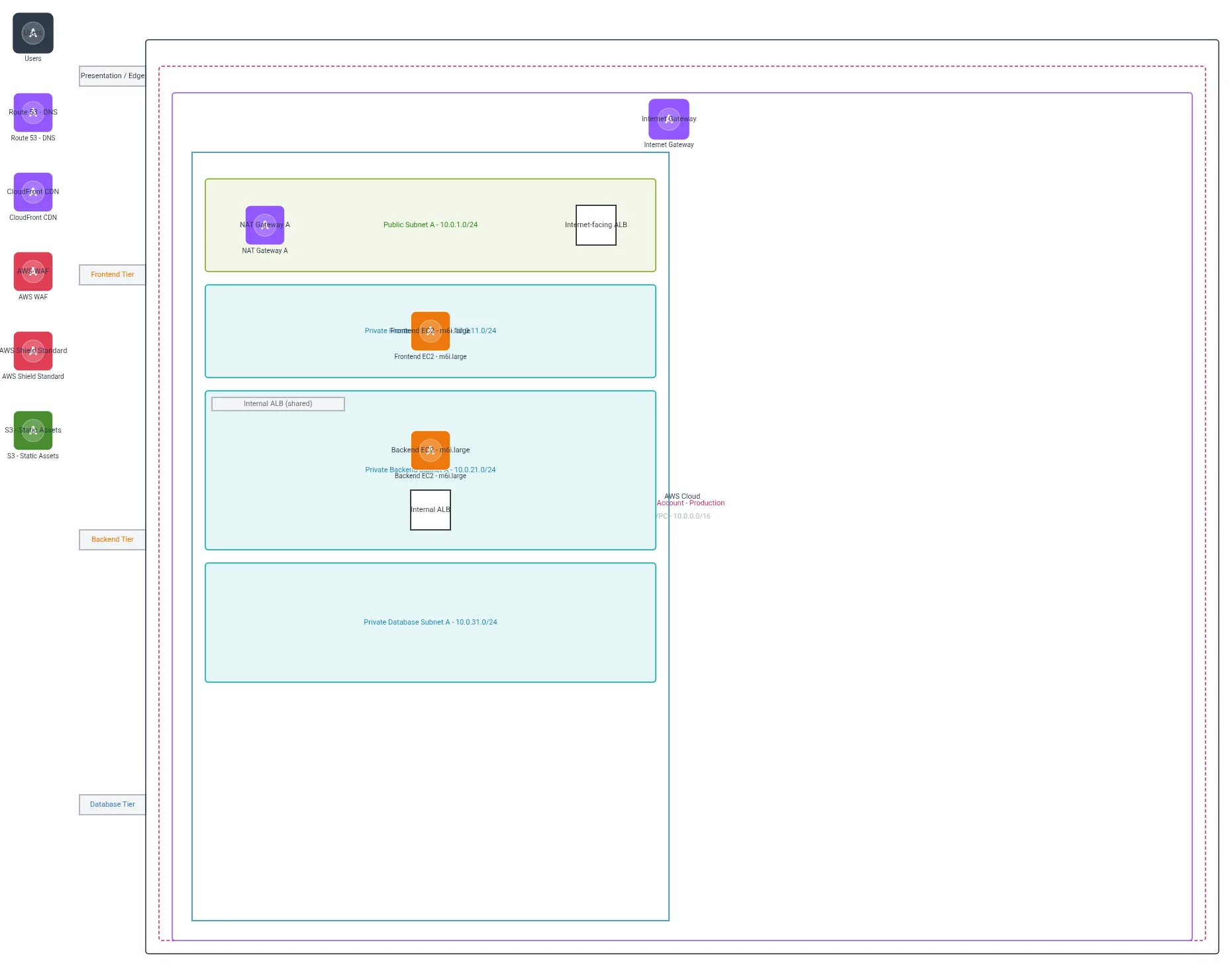Select the Internet Gateway icon
Image resolution: width=1232 pixels, height=967 pixels.
(669, 119)
